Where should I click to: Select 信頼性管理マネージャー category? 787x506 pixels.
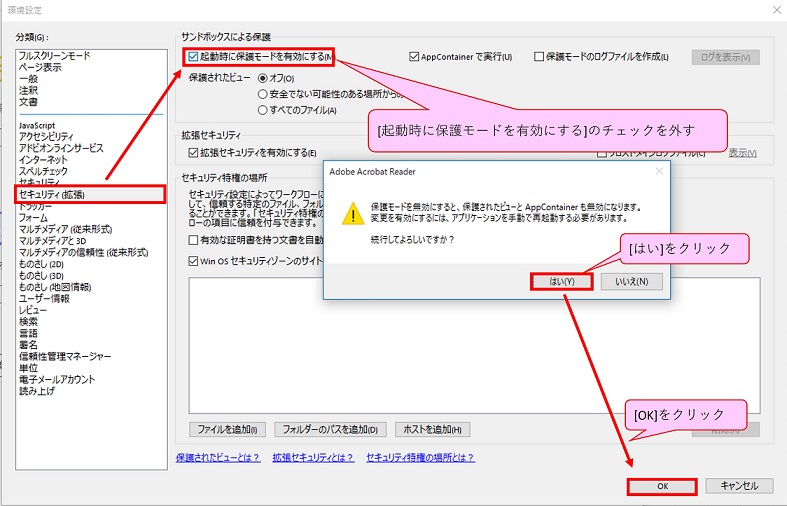pos(65,356)
